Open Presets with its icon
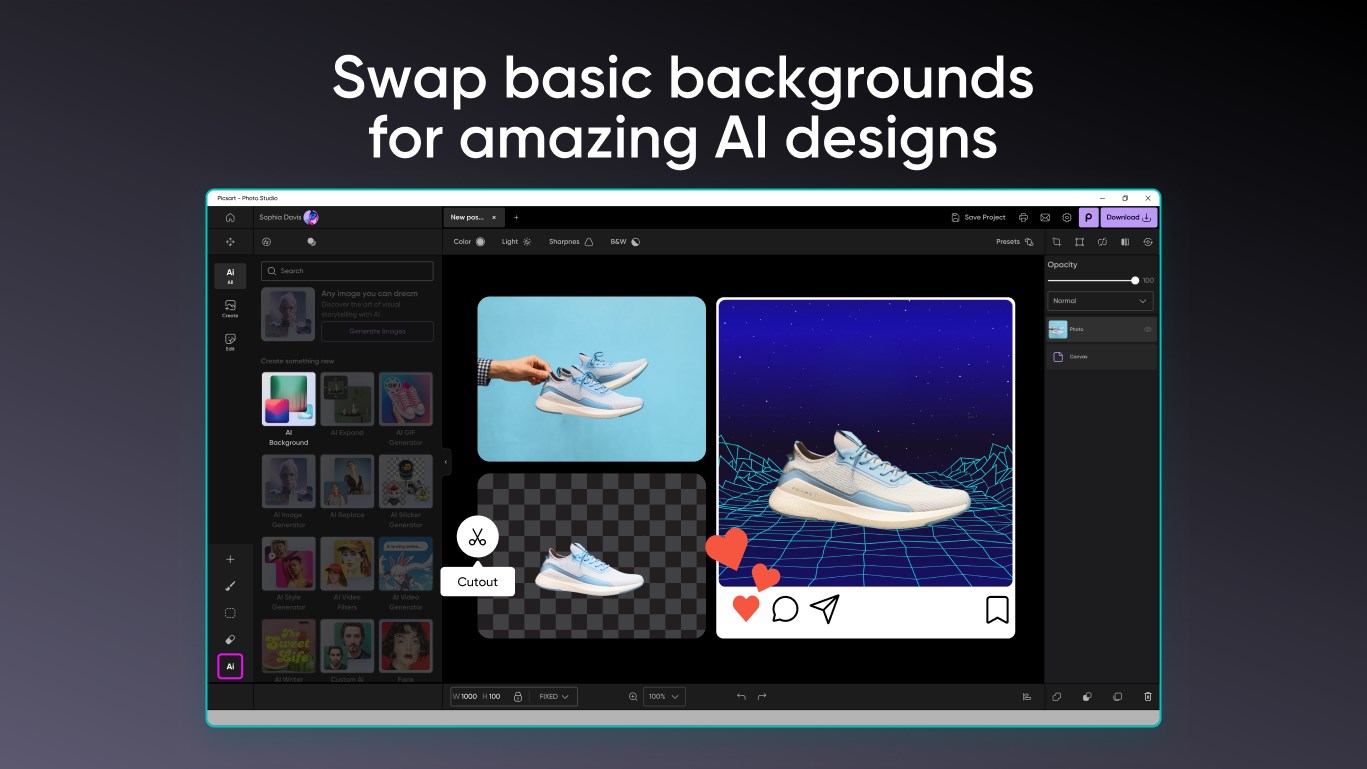Image resolution: width=1367 pixels, height=769 pixels. tap(1012, 241)
